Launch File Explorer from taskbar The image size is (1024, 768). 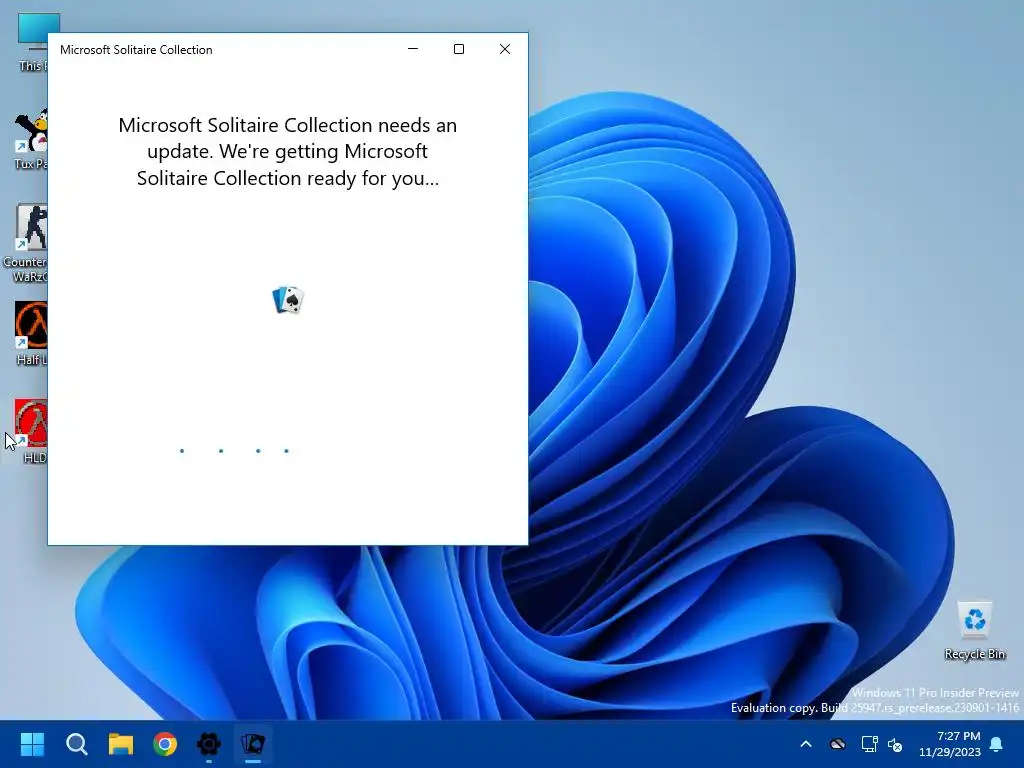click(121, 744)
